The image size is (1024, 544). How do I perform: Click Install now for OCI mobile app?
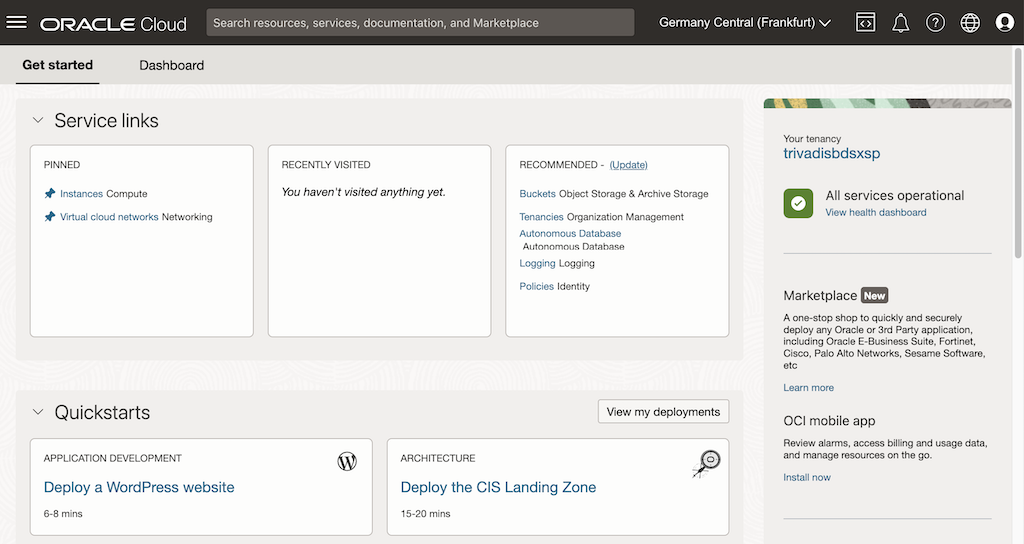click(807, 477)
